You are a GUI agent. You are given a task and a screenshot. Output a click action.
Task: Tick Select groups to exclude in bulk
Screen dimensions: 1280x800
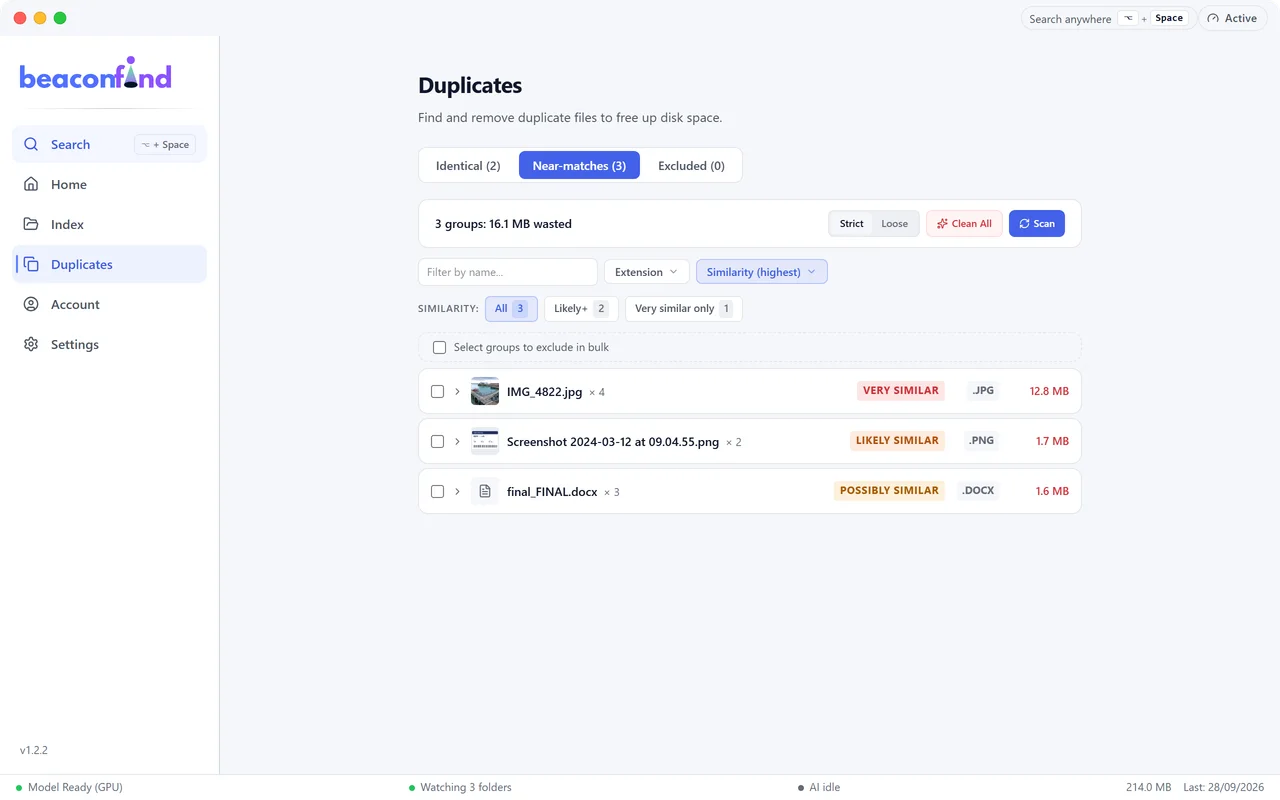coord(439,347)
